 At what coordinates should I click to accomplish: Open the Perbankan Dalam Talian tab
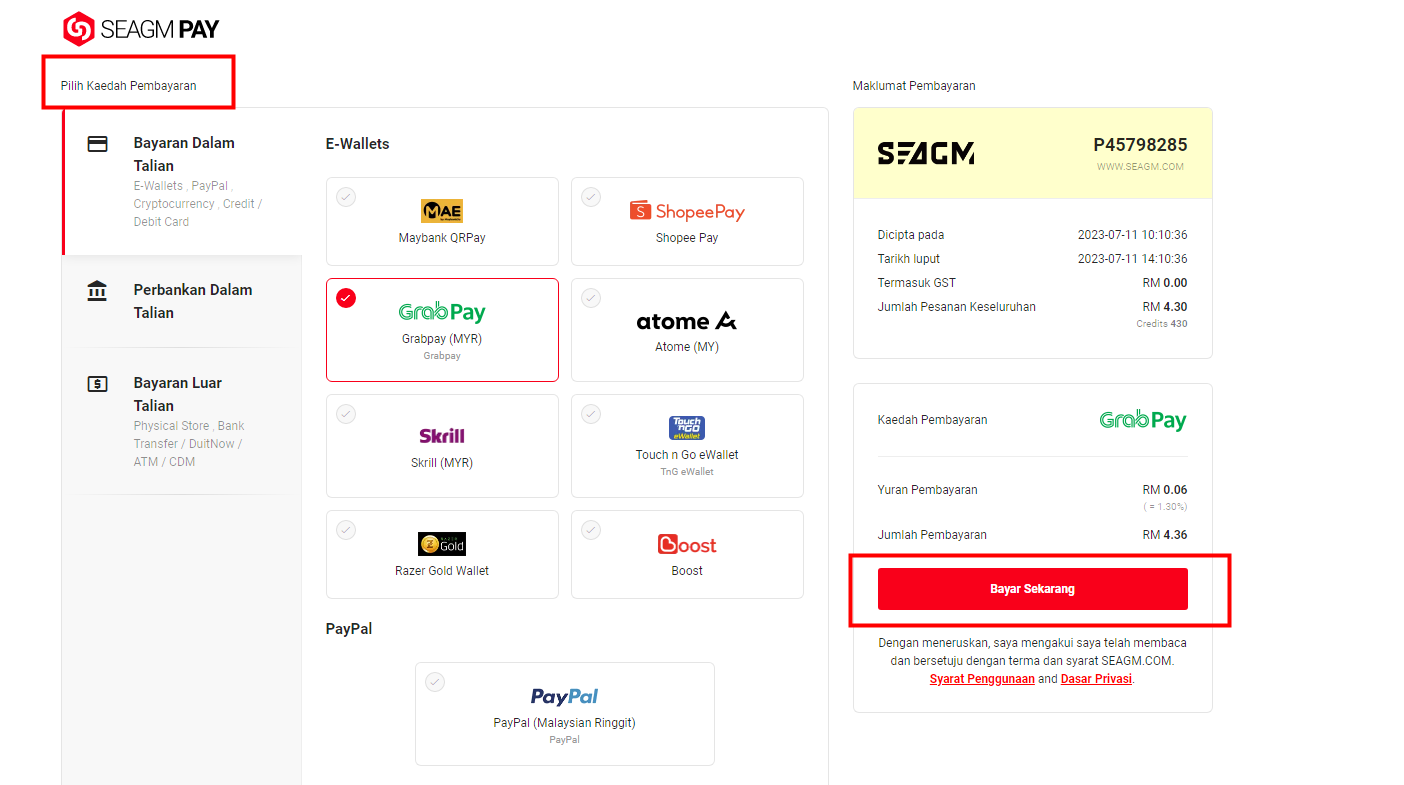click(182, 301)
